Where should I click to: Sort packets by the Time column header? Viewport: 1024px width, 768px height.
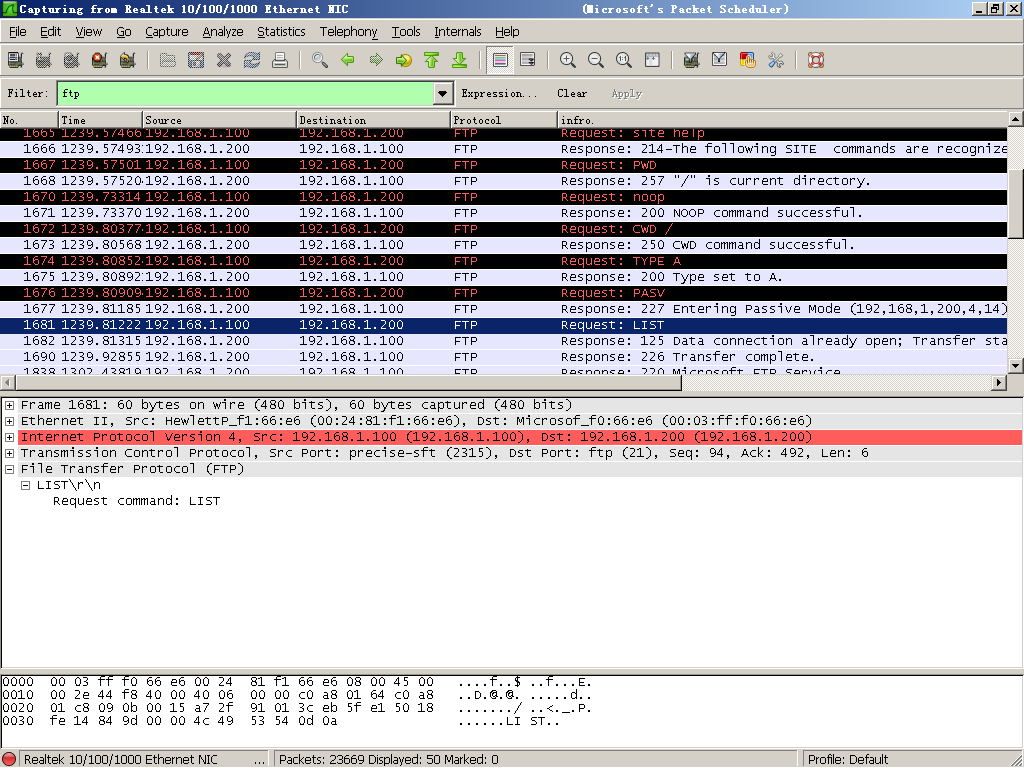point(101,120)
